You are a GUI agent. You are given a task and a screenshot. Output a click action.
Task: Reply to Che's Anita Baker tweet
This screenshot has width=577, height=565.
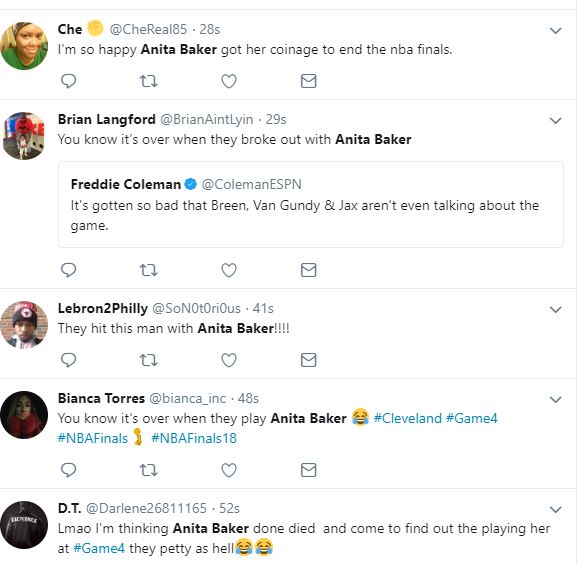click(68, 81)
